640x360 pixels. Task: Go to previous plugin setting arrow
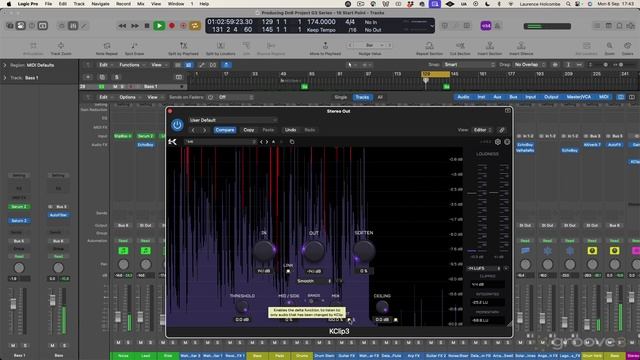pos(193,130)
